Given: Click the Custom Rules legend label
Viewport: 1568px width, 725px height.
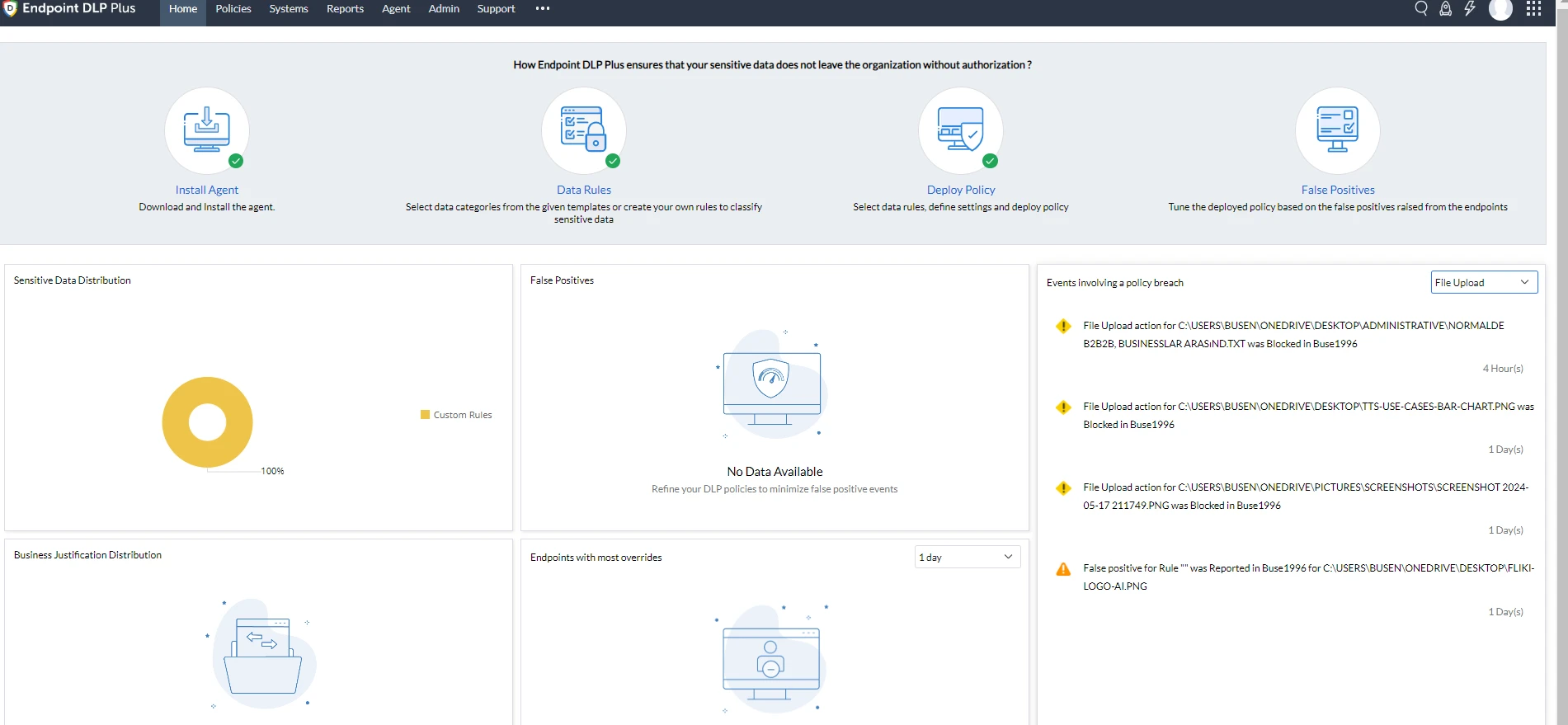Looking at the screenshot, I should point(463,415).
